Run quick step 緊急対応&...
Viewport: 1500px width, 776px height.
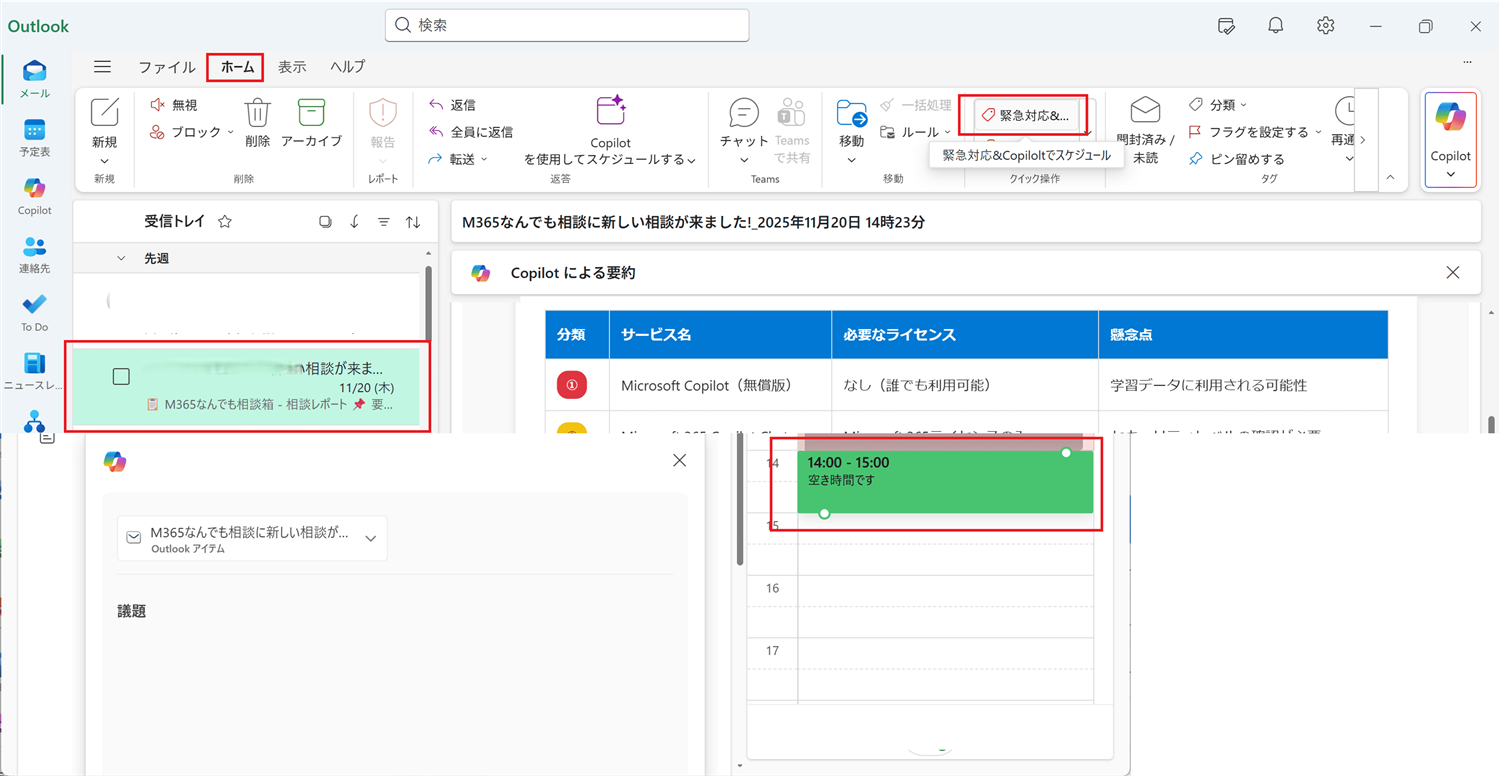[1026, 116]
